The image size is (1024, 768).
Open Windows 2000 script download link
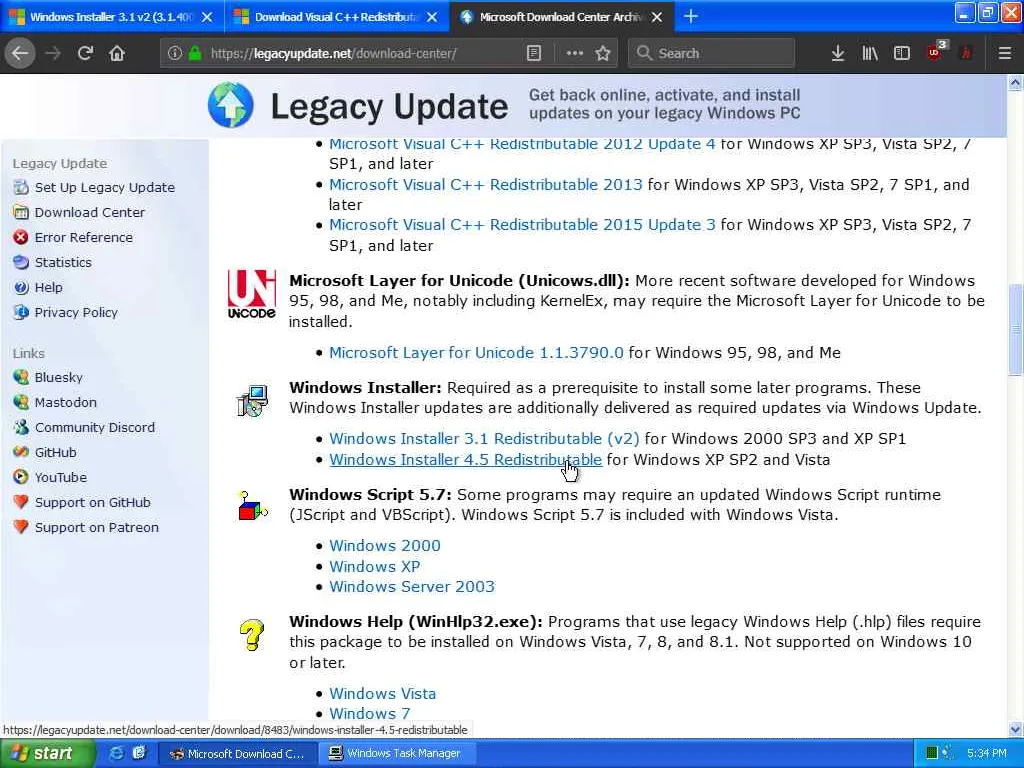click(x=385, y=546)
